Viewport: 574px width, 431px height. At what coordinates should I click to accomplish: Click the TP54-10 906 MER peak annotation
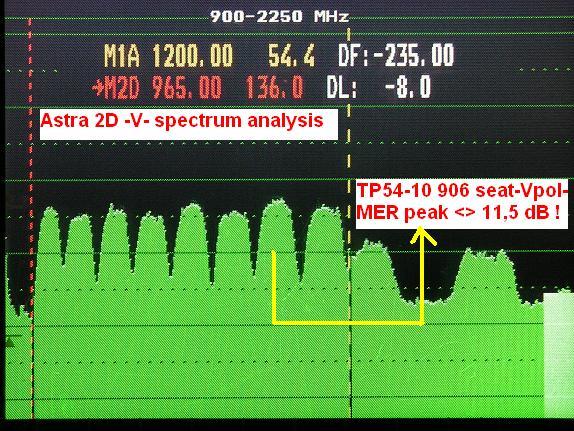[x=462, y=204]
